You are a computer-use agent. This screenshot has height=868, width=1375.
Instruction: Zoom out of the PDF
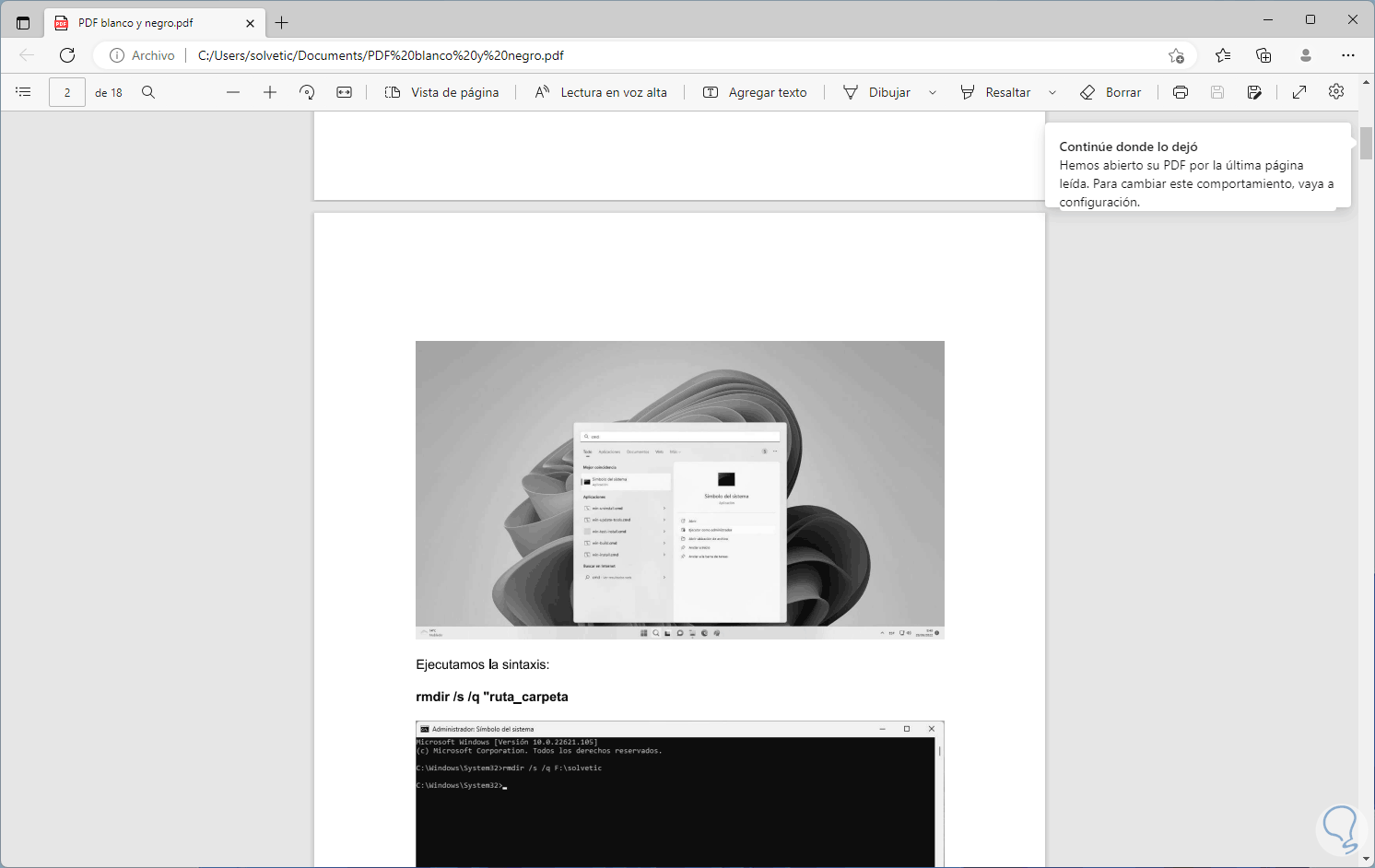(x=233, y=92)
